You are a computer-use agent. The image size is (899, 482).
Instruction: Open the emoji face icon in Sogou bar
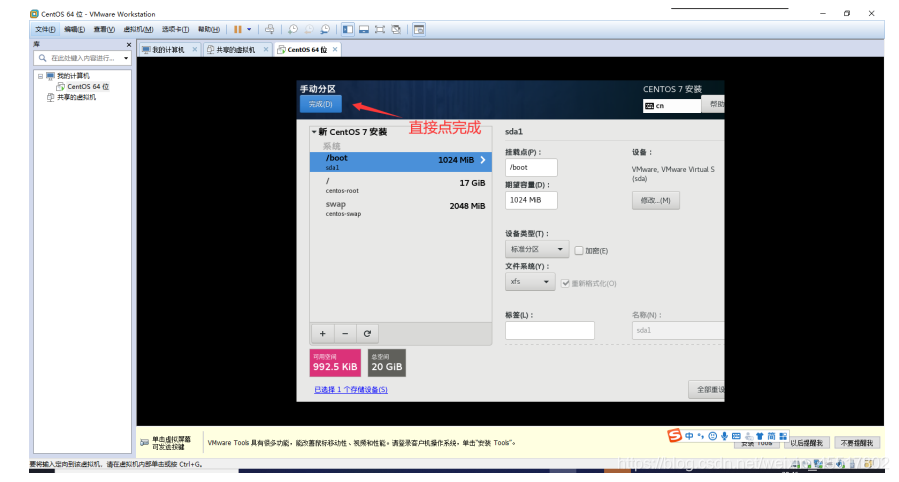(x=713, y=436)
